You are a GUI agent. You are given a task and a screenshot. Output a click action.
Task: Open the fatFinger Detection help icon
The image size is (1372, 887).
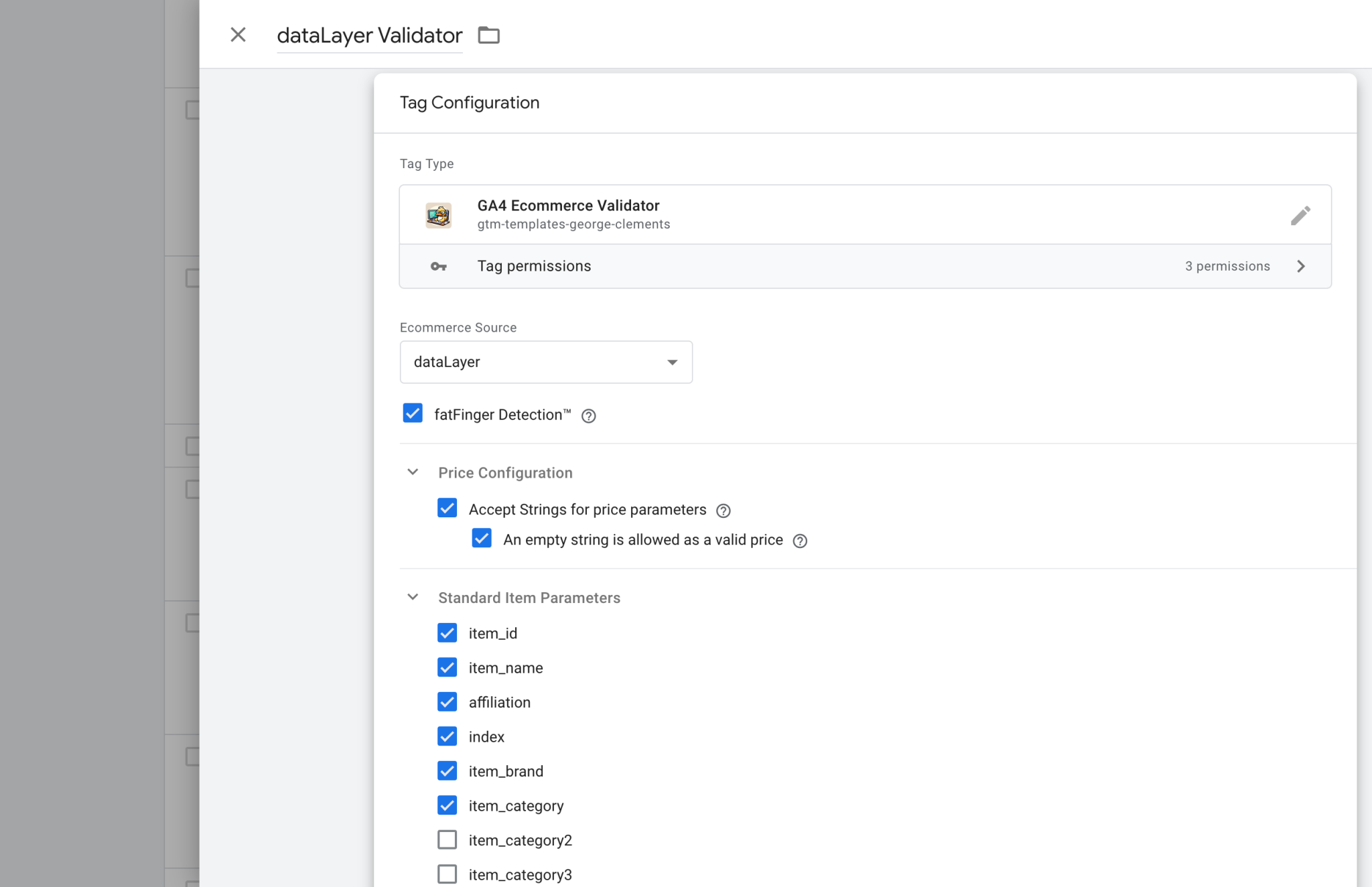[589, 415]
